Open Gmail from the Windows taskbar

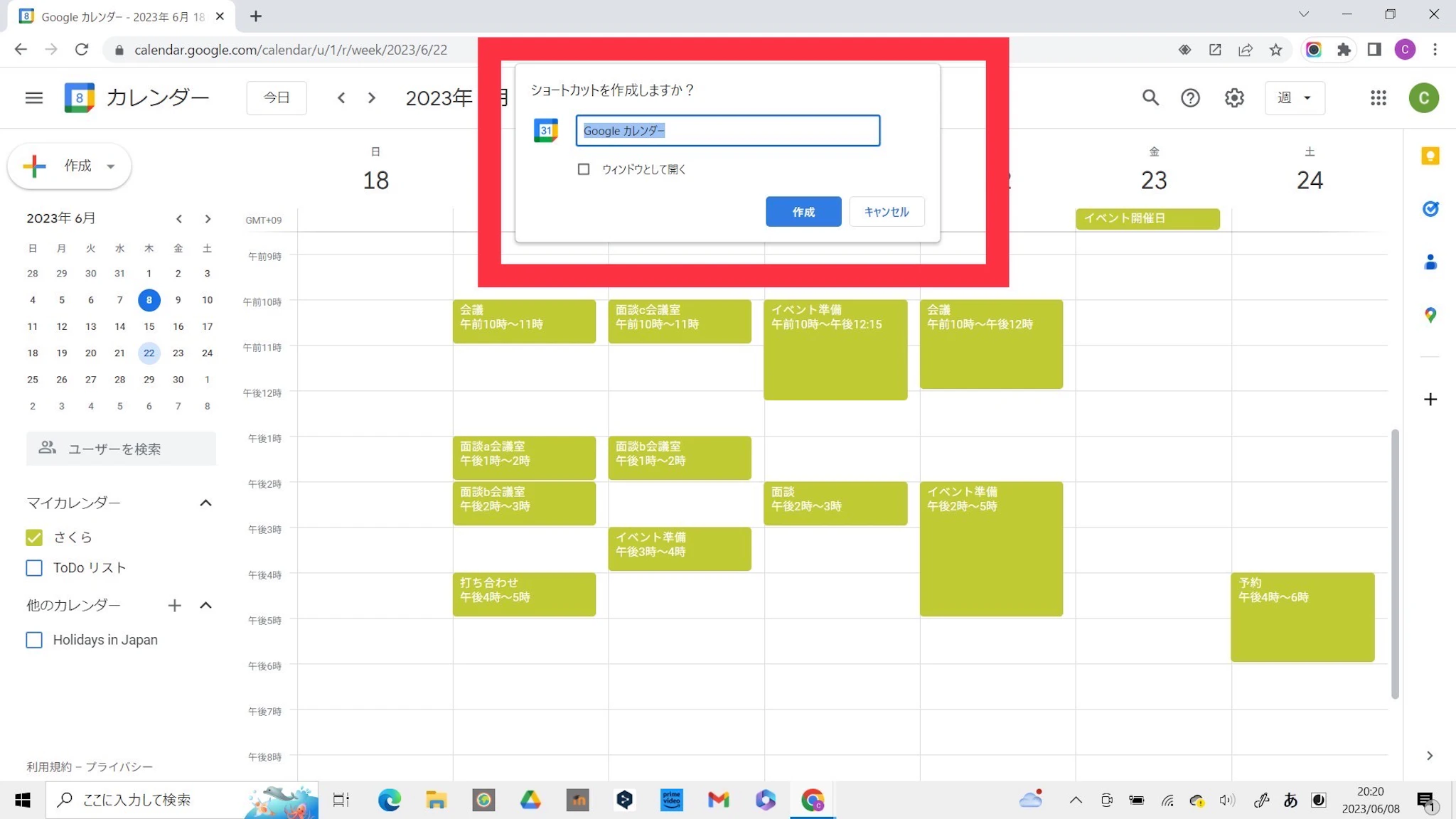718,801
